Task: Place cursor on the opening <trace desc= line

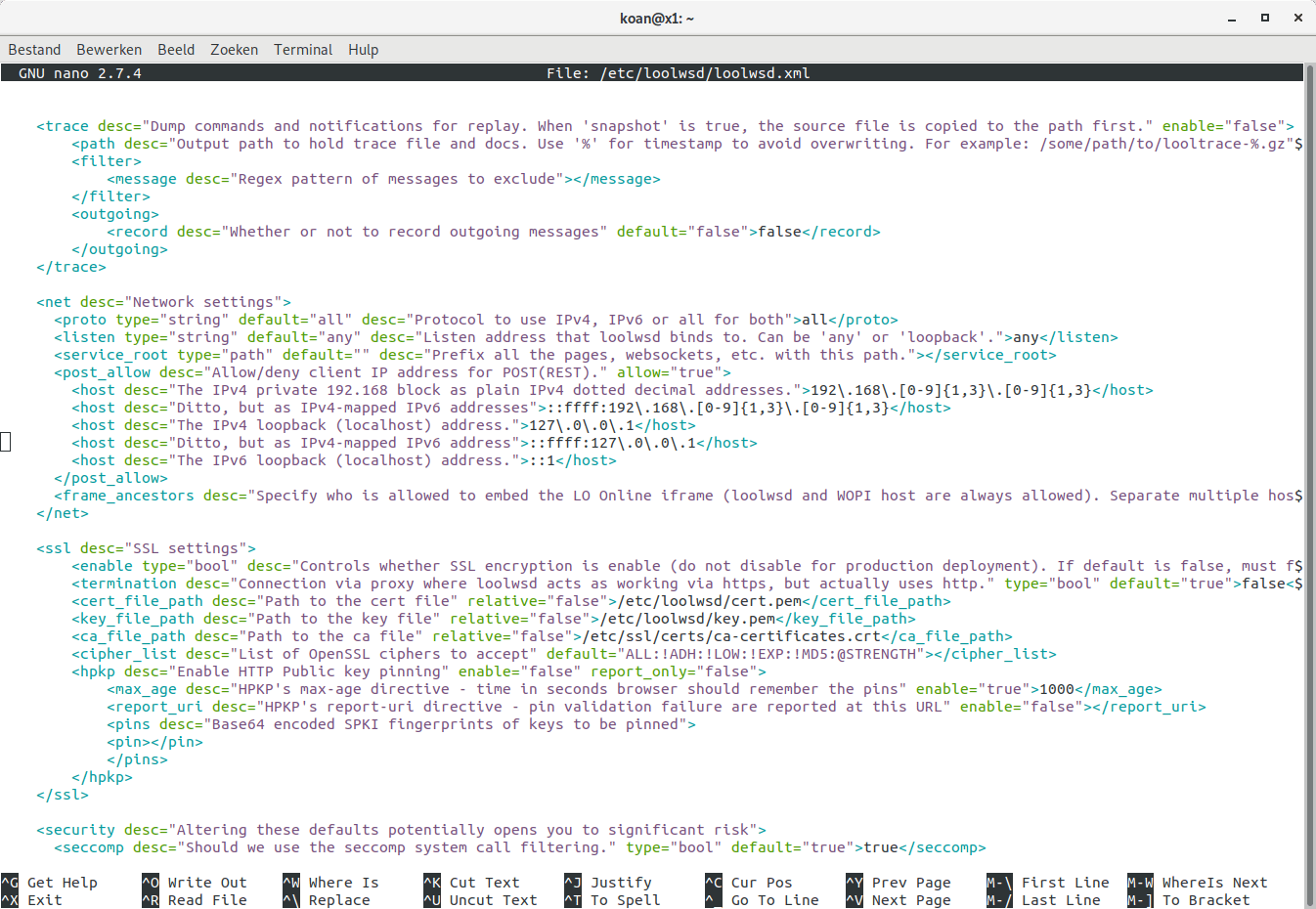Action: (665, 126)
